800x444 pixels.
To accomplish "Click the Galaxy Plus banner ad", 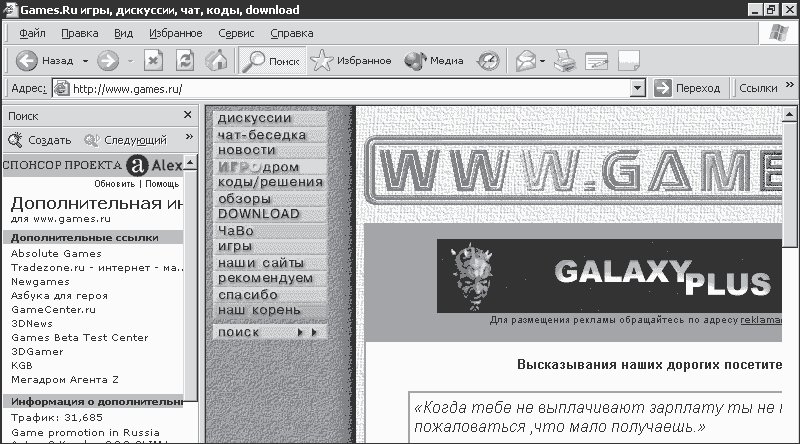I will [x=609, y=276].
